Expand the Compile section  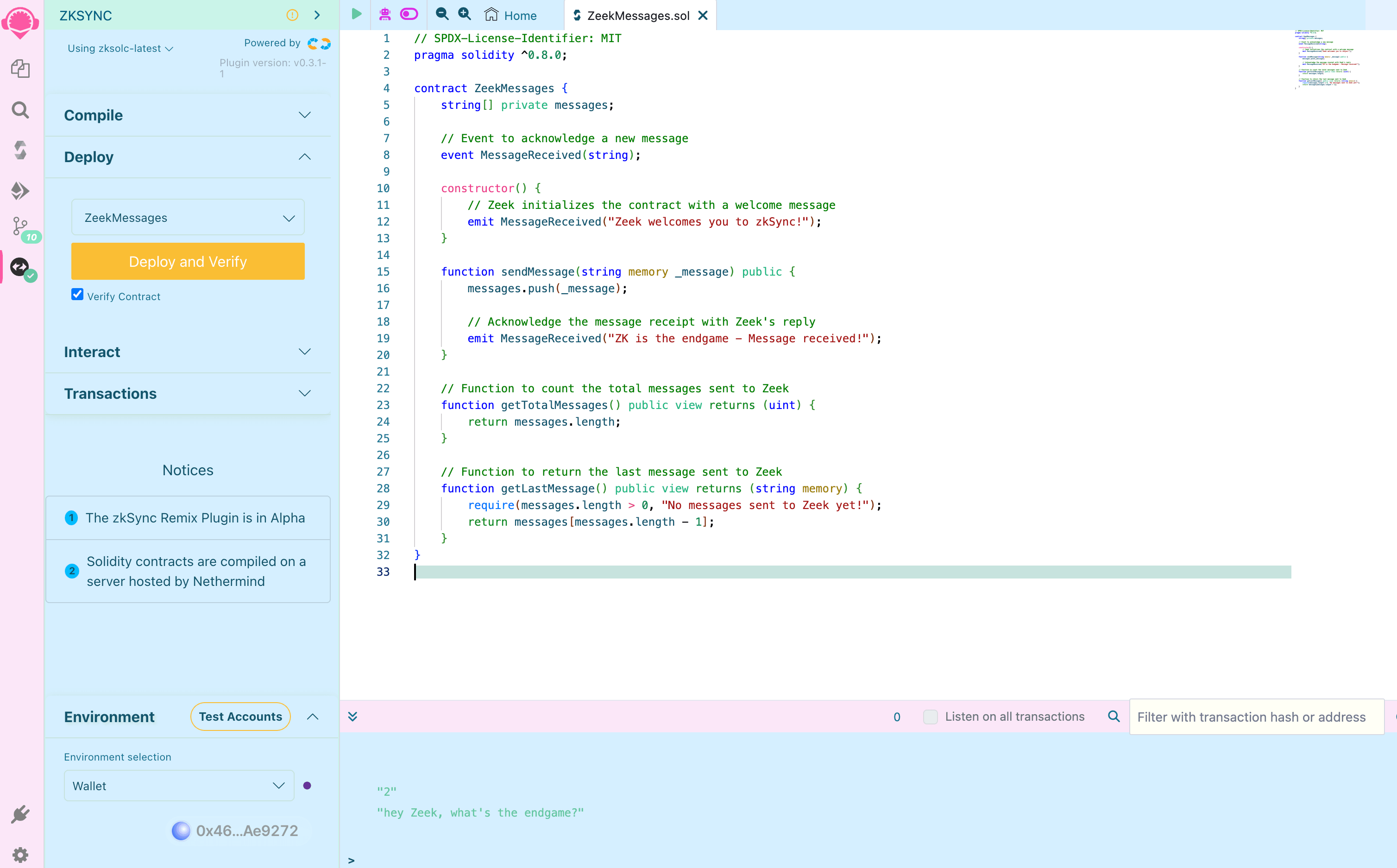tap(188, 115)
